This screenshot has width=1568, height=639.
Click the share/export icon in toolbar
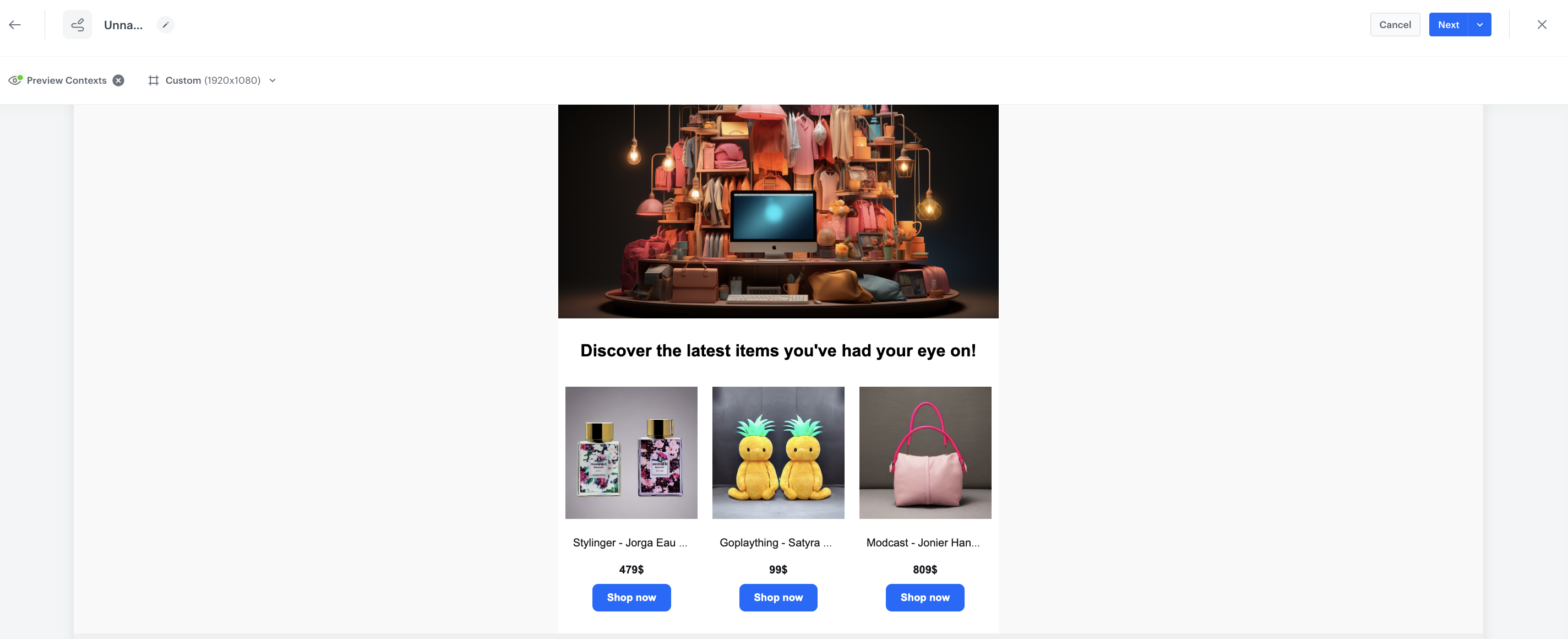(77, 24)
